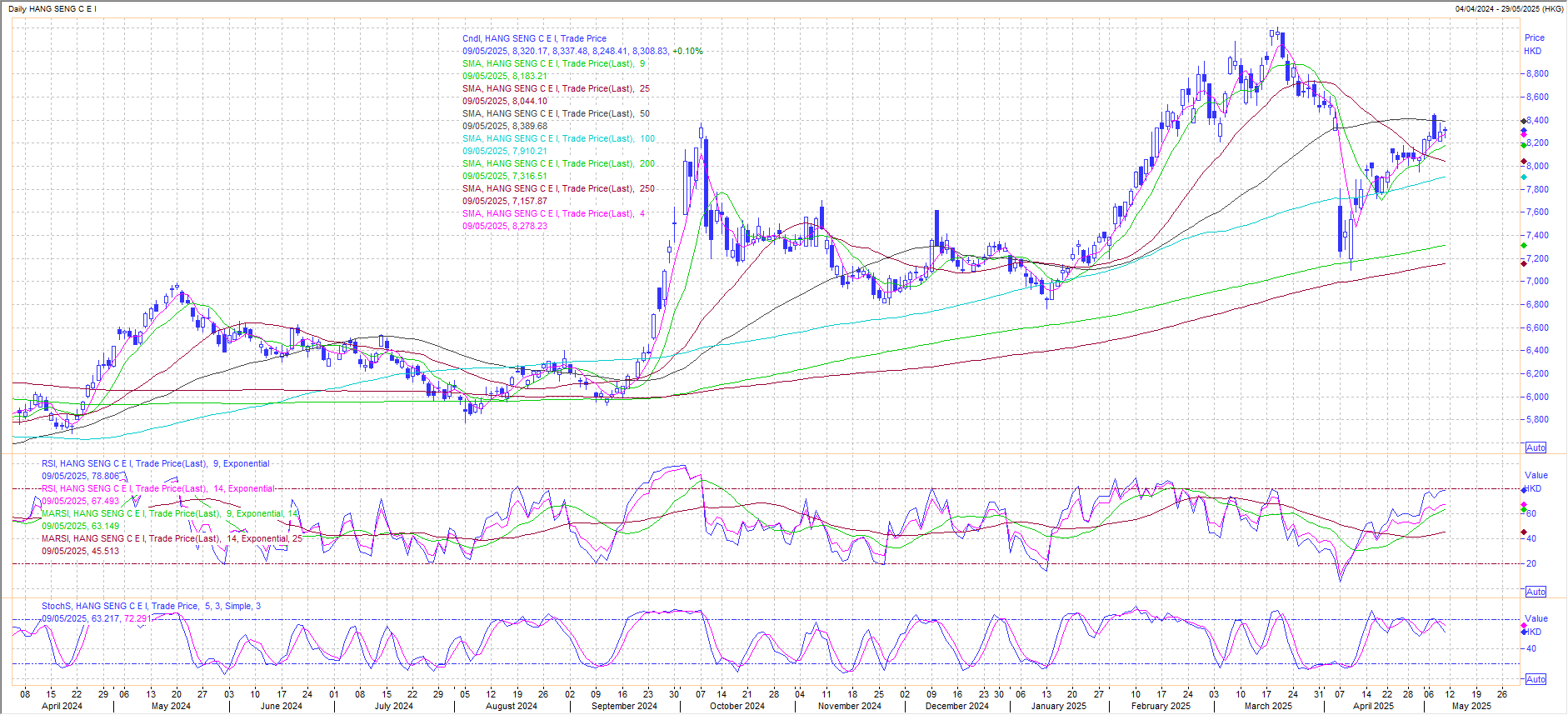Click the StochS values 63.217, 72.291
The height and width of the screenshot is (715, 1568).
pos(122,618)
